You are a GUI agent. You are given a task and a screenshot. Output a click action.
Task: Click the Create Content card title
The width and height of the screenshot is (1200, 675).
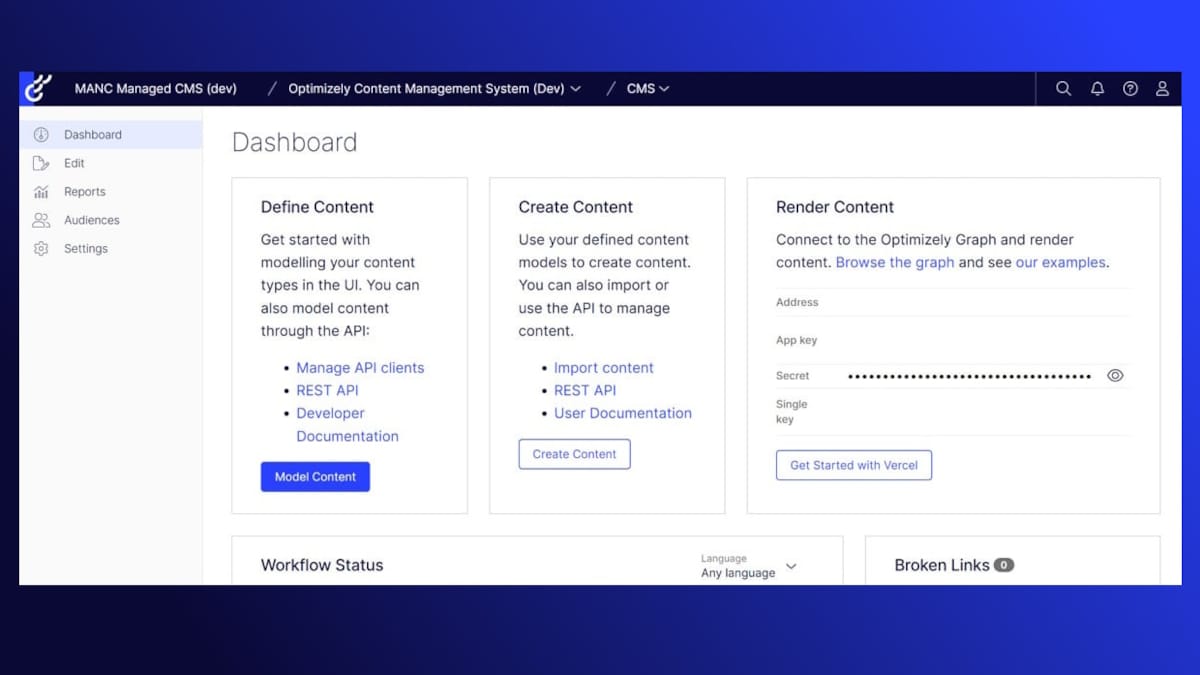576,207
